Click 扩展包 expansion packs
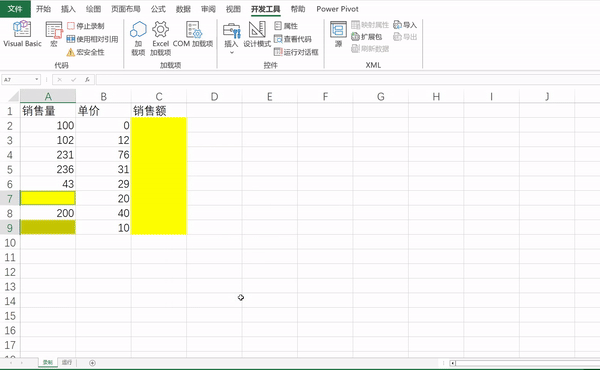The height and width of the screenshot is (370, 600). [x=367, y=37]
